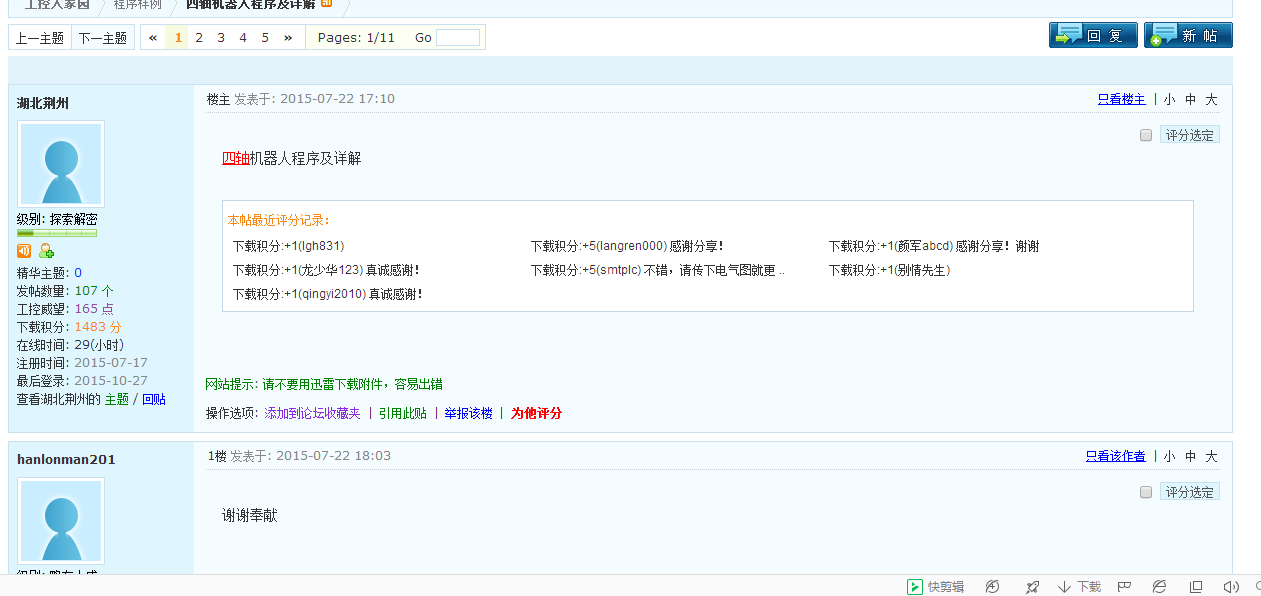Click the 回复 reply button
This screenshot has height=596, width=1261.
tap(1093, 36)
